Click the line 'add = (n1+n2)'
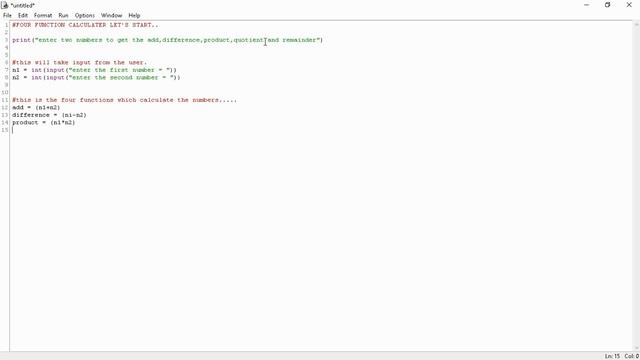 tap(36, 107)
